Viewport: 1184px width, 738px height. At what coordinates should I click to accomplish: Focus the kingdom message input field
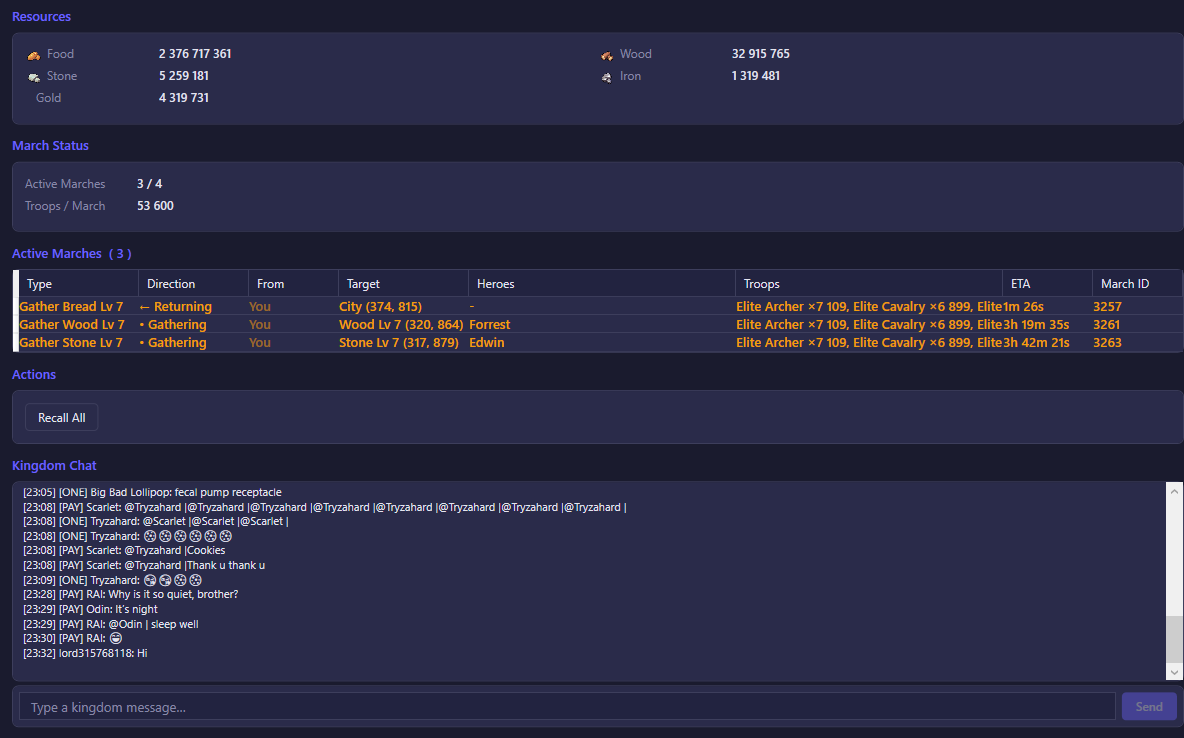point(567,707)
